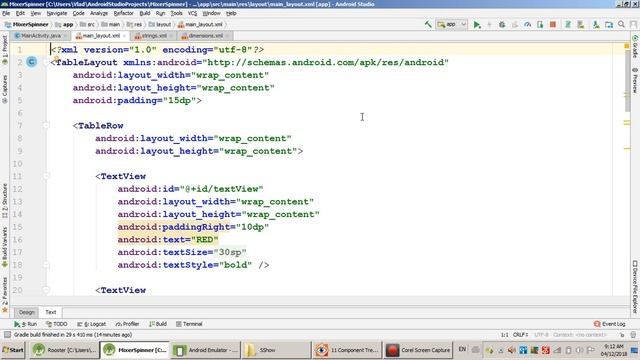Stop the running app with the red square
This screenshot has width=640, height=360.
pos(553,24)
